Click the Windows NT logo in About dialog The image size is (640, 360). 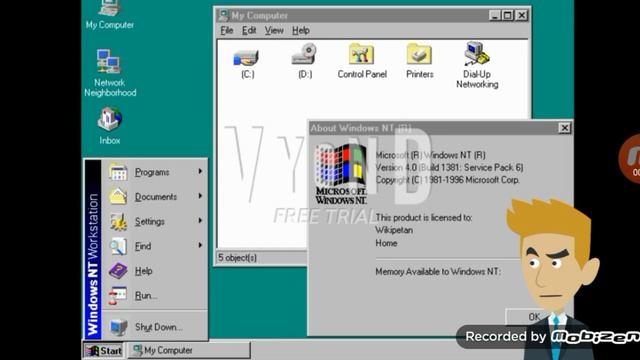[x=341, y=174]
